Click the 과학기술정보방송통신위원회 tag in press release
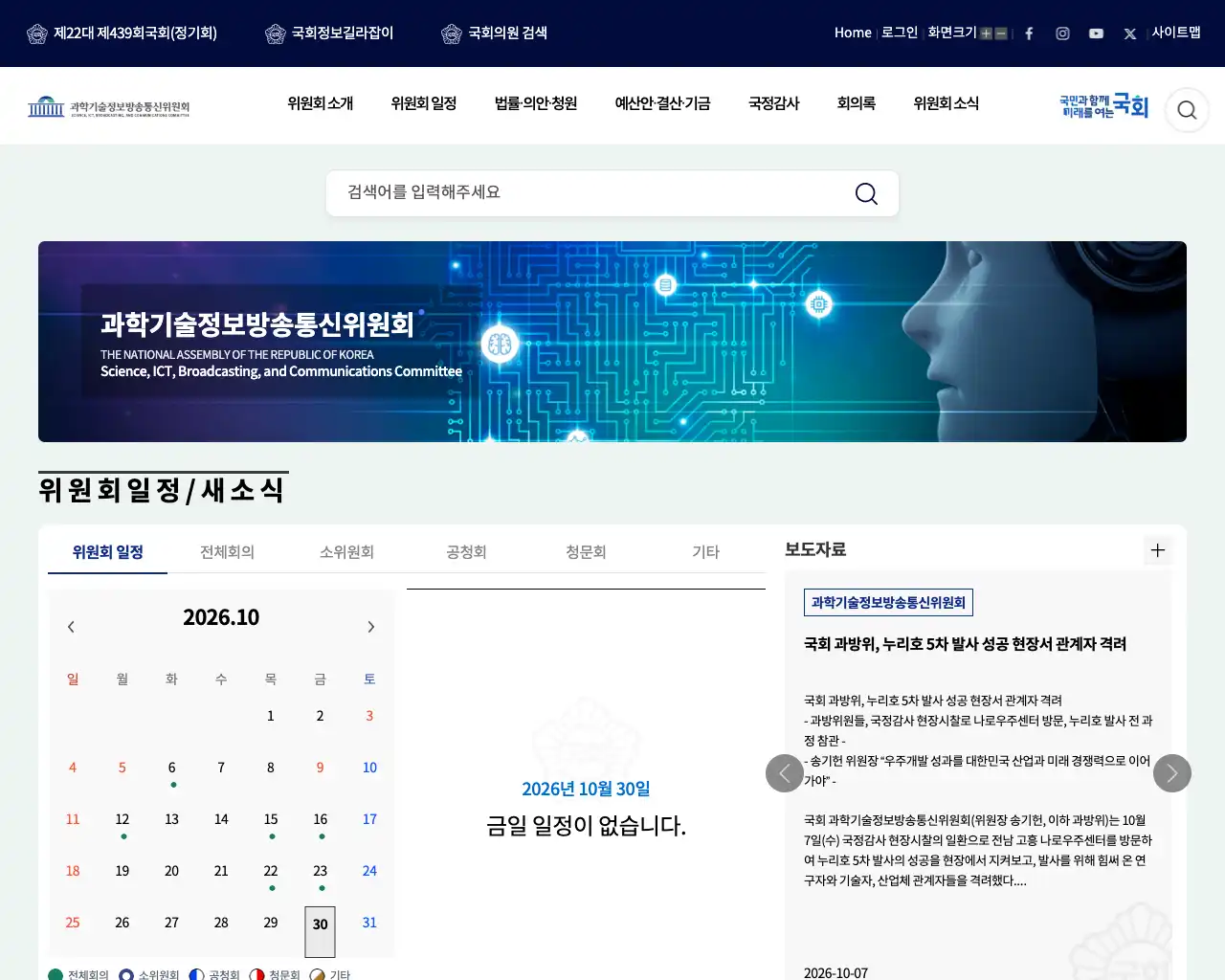The image size is (1225, 980). pyautogui.click(x=888, y=602)
